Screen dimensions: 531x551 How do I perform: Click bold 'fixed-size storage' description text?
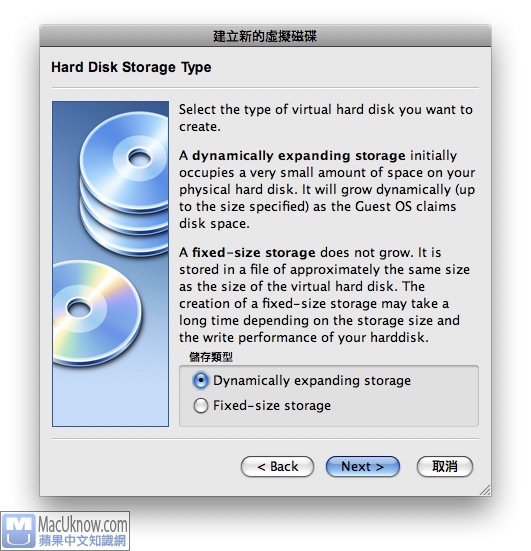(x=253, y=253)
